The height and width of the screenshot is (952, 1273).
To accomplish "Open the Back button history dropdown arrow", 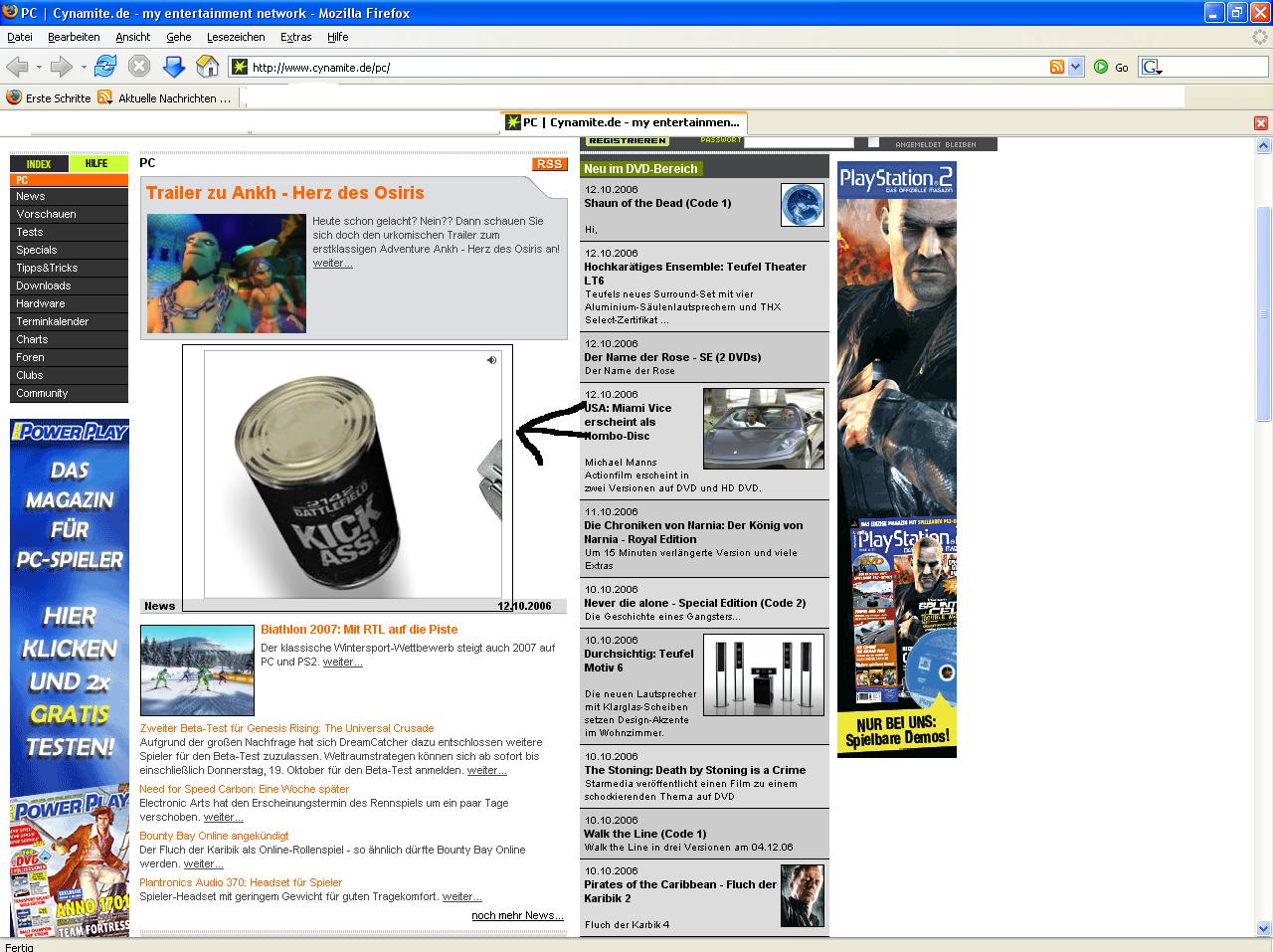I will 39,67.
